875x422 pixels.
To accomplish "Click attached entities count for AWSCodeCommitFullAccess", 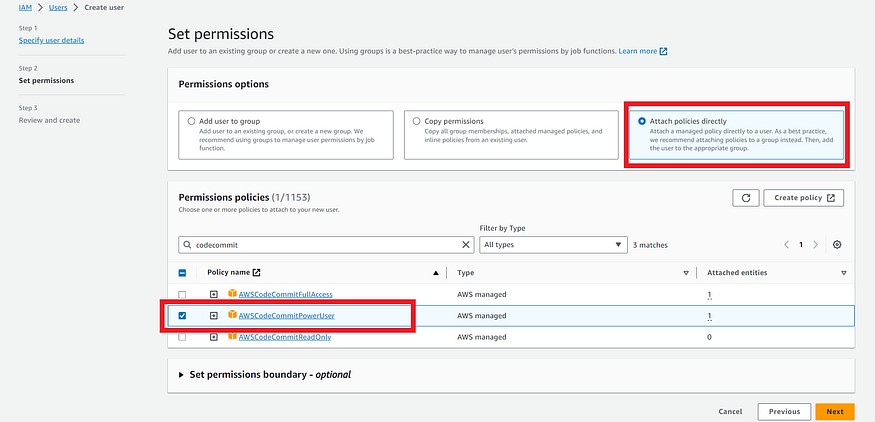I will (709, 294).
